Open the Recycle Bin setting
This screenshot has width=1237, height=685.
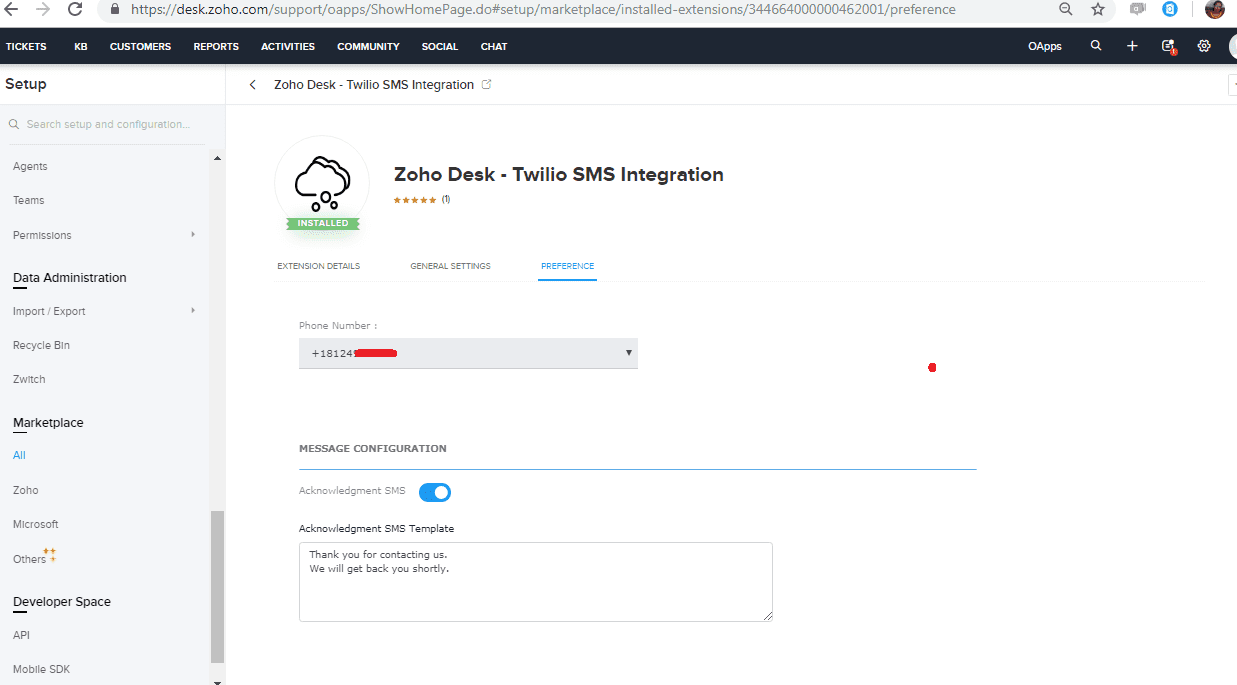click(41, 346)
